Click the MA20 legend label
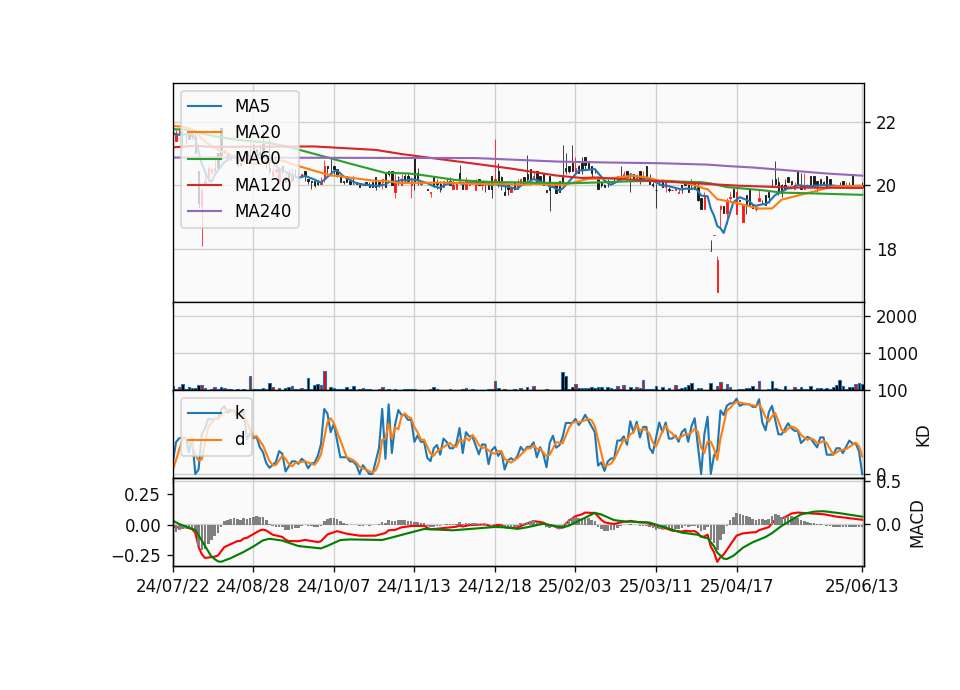Image resolution: width=960 pixels, height=690 pixels. pos(257,132)
